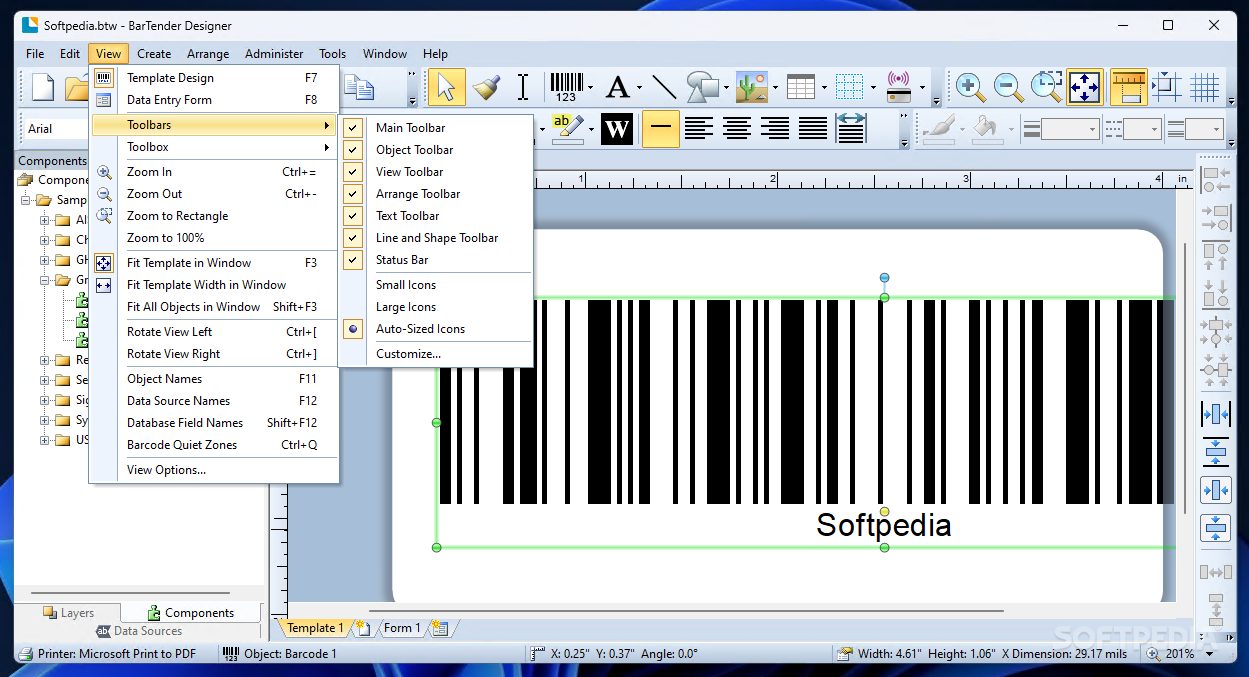Click the canvas vertical scrollbar
1249x677 pixels.
pos(1187,380)
